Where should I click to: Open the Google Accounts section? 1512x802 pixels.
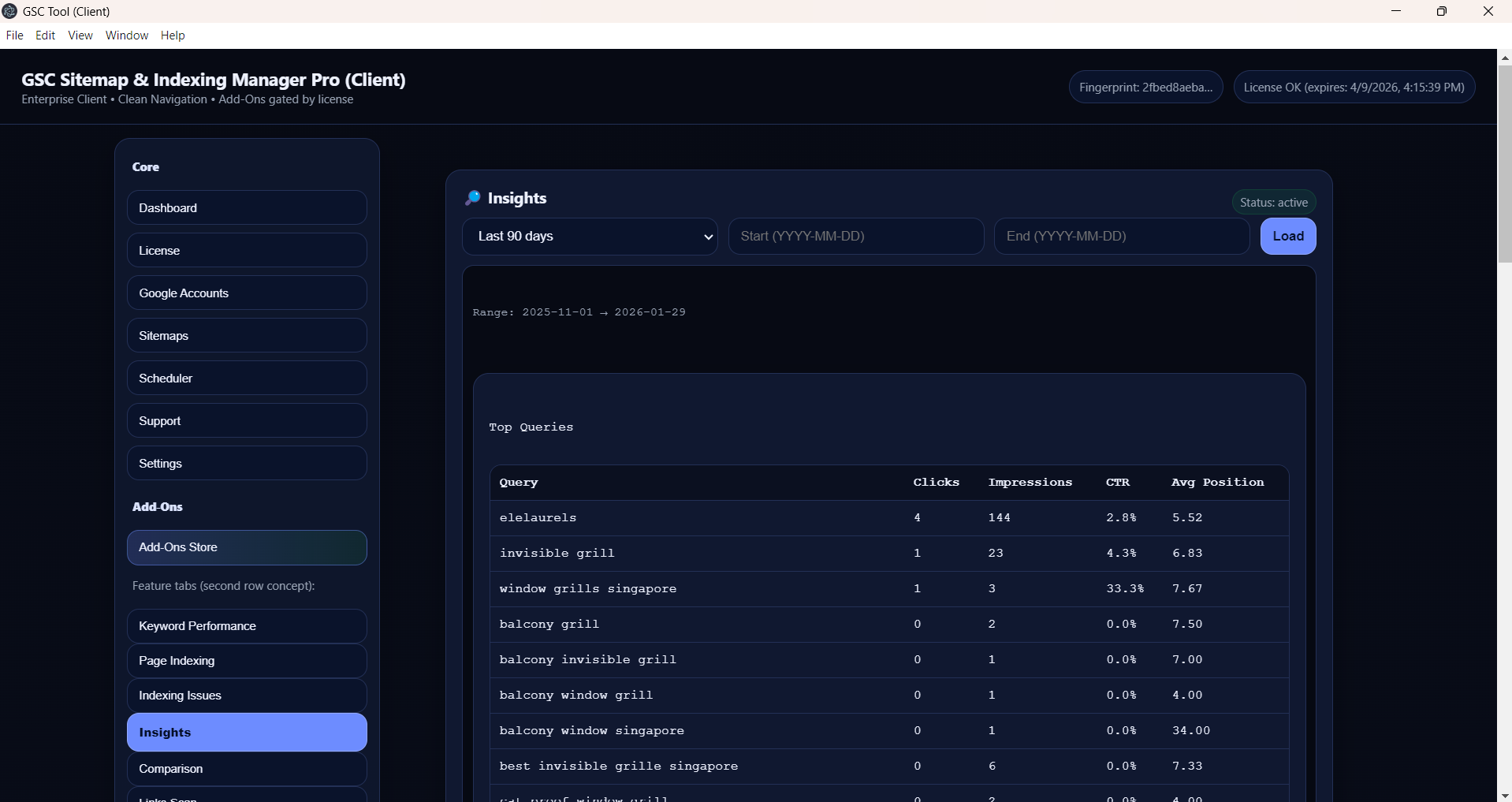click(x=247, y=293)
